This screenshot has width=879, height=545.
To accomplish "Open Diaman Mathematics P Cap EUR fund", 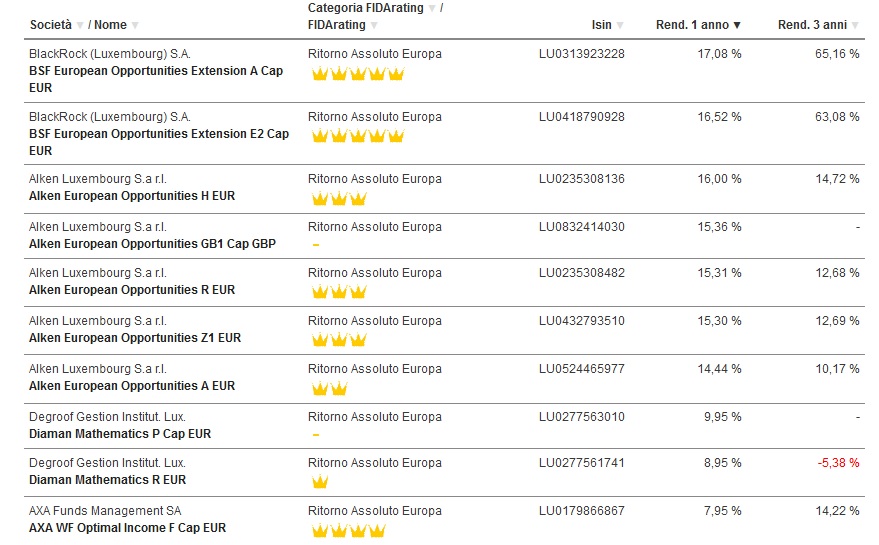I will pyautogui.click(x=120, y=434).
